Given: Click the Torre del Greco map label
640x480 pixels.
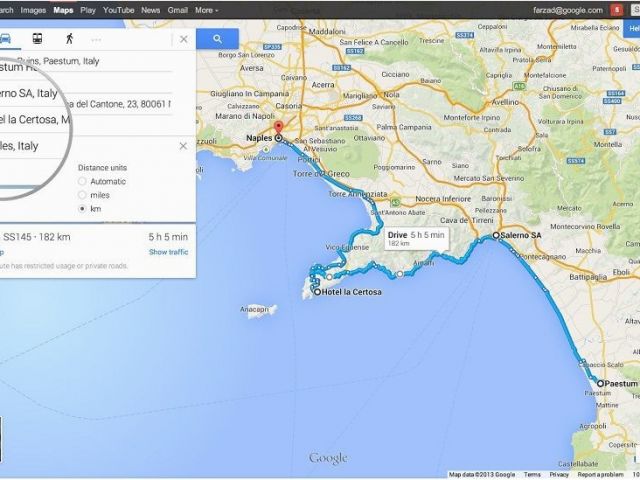Looking at the screenshot, I should pos(321,174).
